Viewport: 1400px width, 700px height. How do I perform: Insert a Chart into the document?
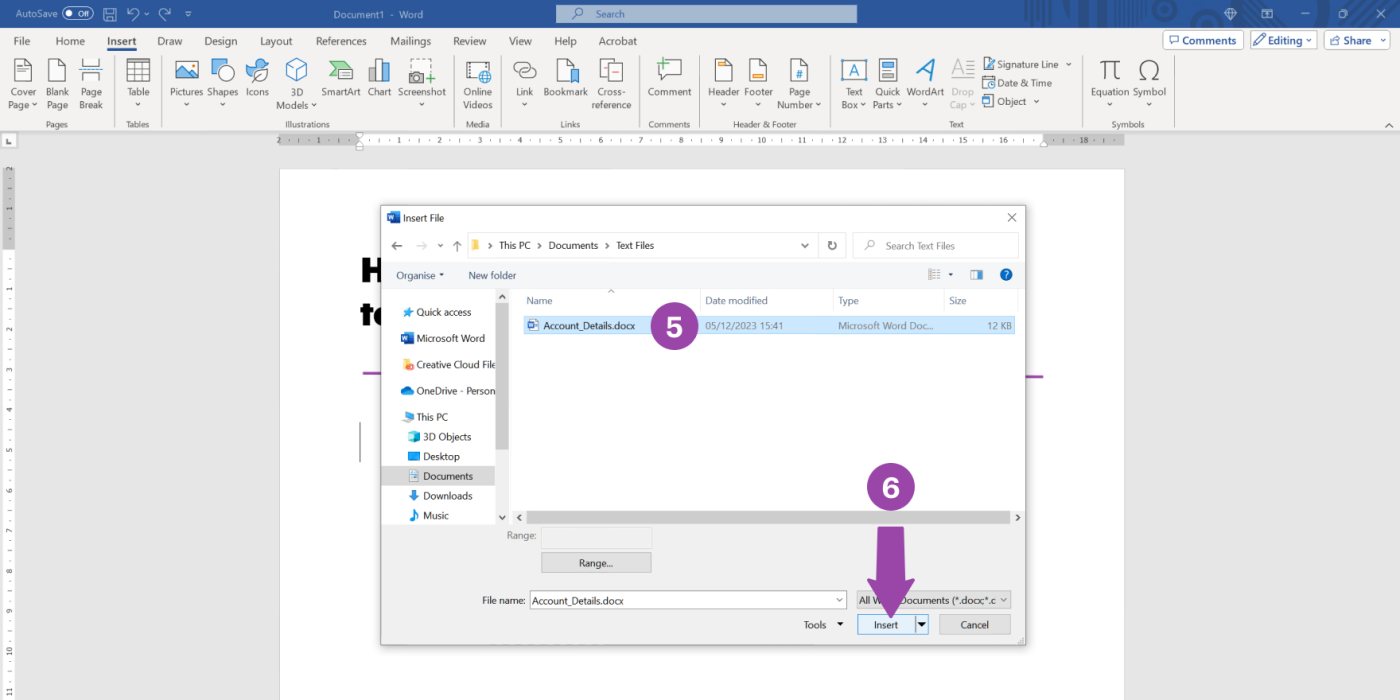pyautogui.click(x=378, y=80)
